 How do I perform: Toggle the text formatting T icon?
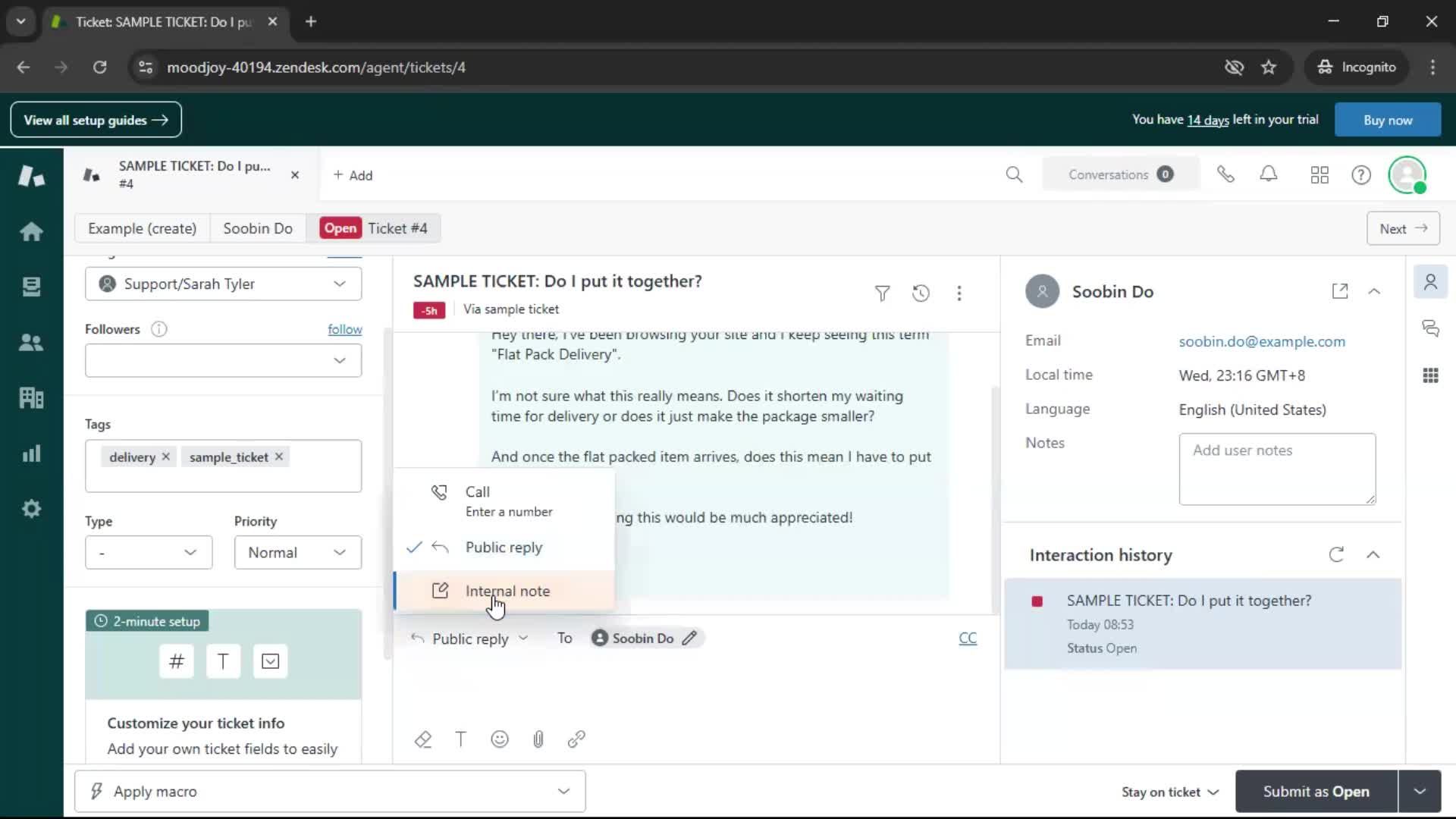(460, 739)
